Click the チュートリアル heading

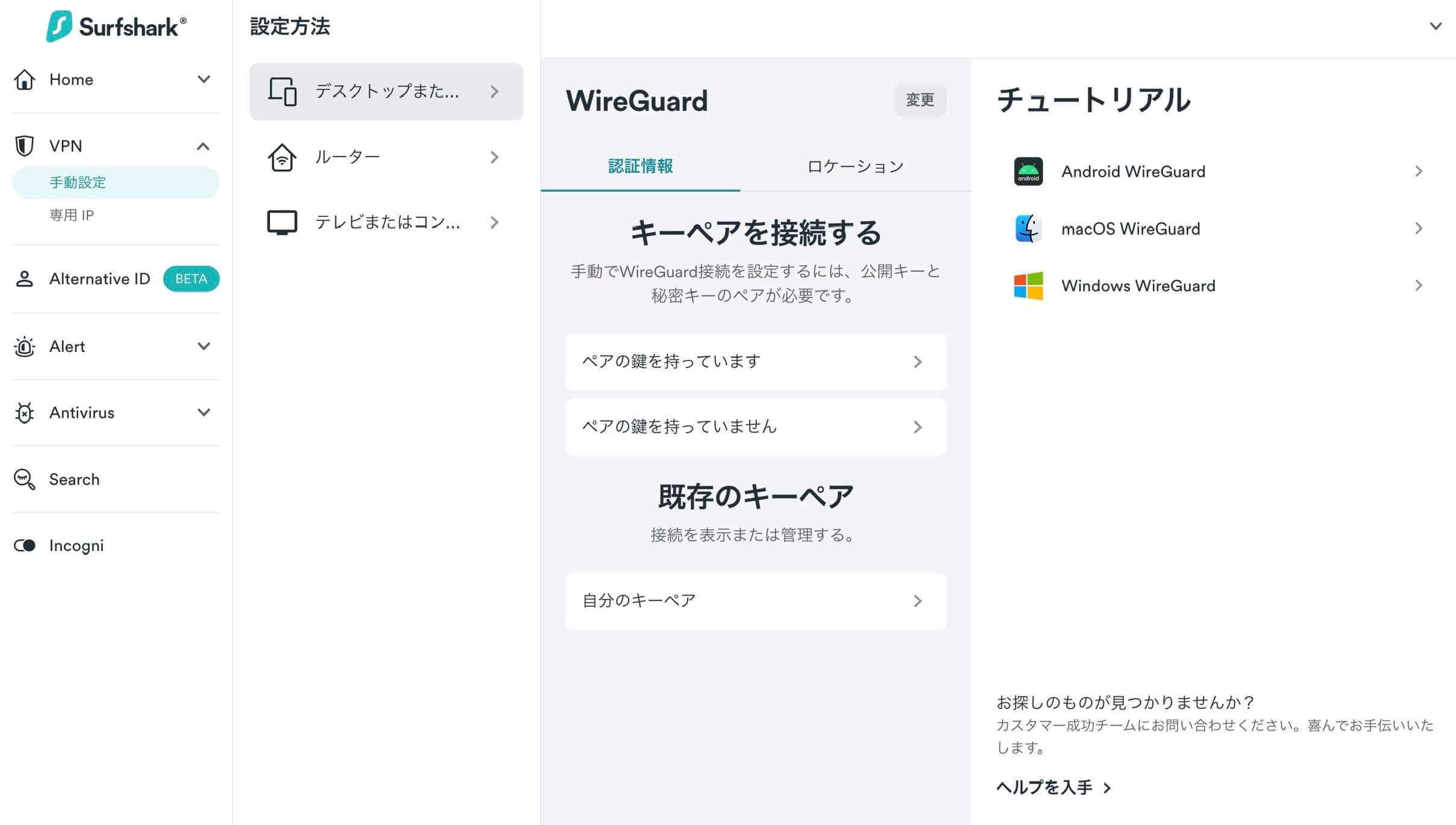click(1094, 100)
